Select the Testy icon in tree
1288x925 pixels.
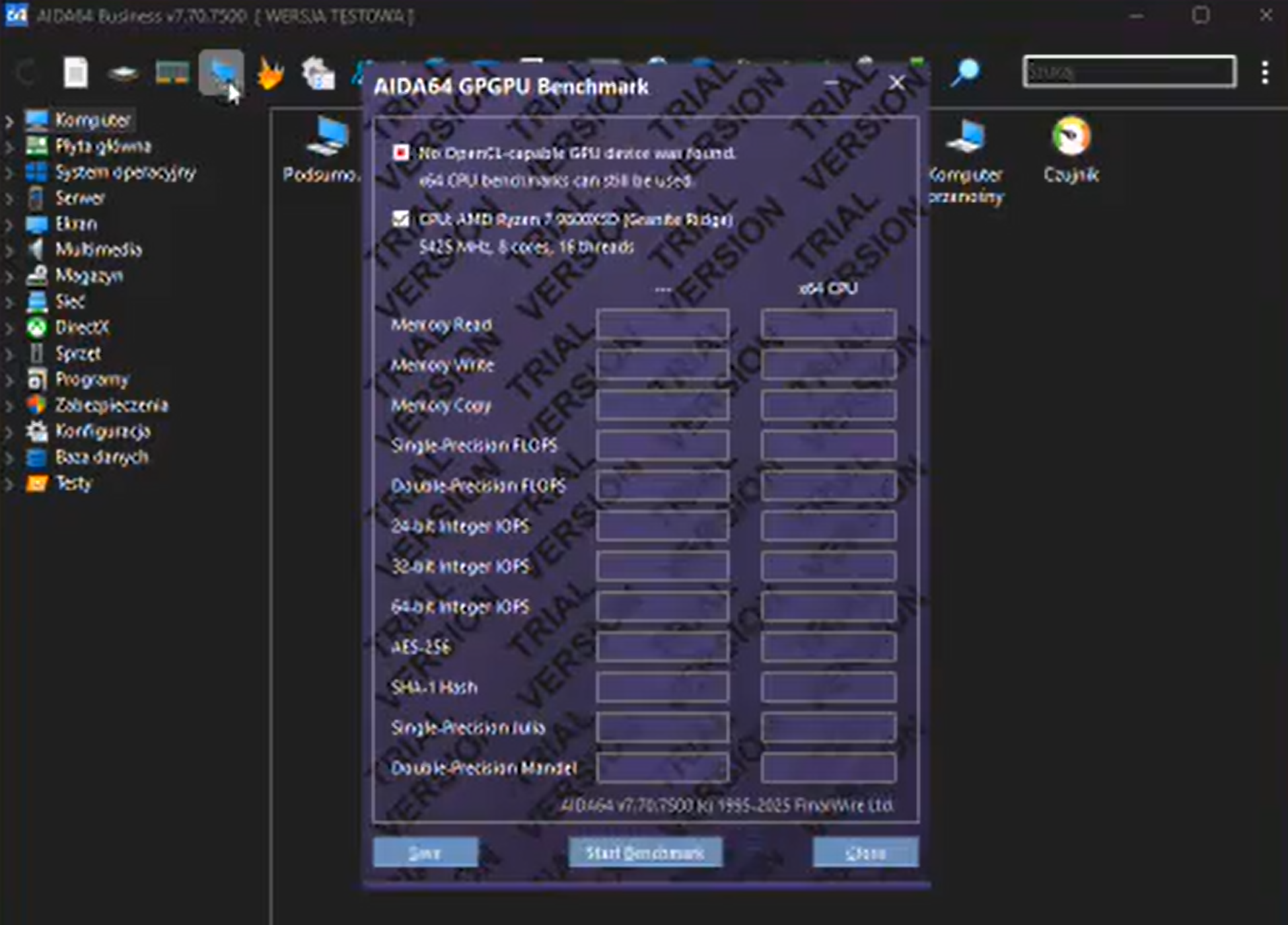[x=36, y=483]
